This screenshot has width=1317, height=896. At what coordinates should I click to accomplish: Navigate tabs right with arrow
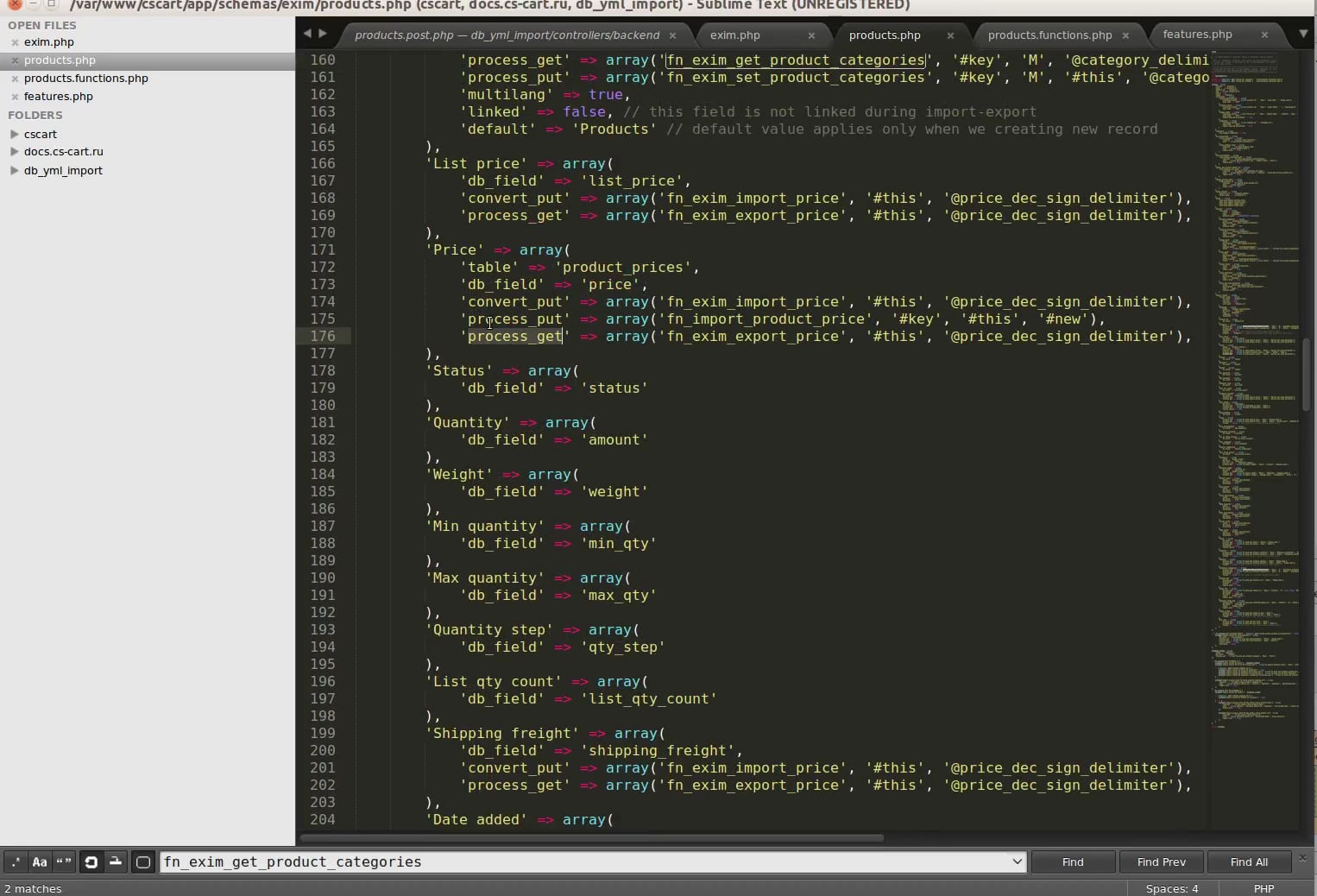(x=323, y=34)
